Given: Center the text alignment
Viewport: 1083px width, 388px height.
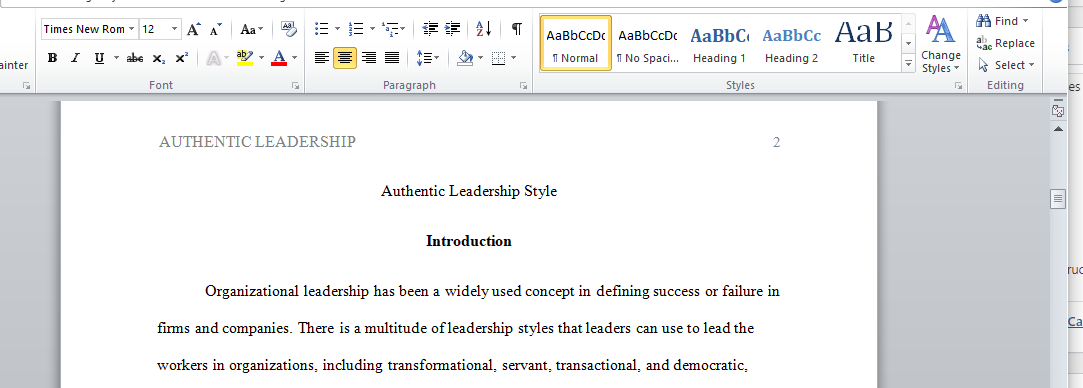Looking at the screenshot, I should [x=345, y=58].
